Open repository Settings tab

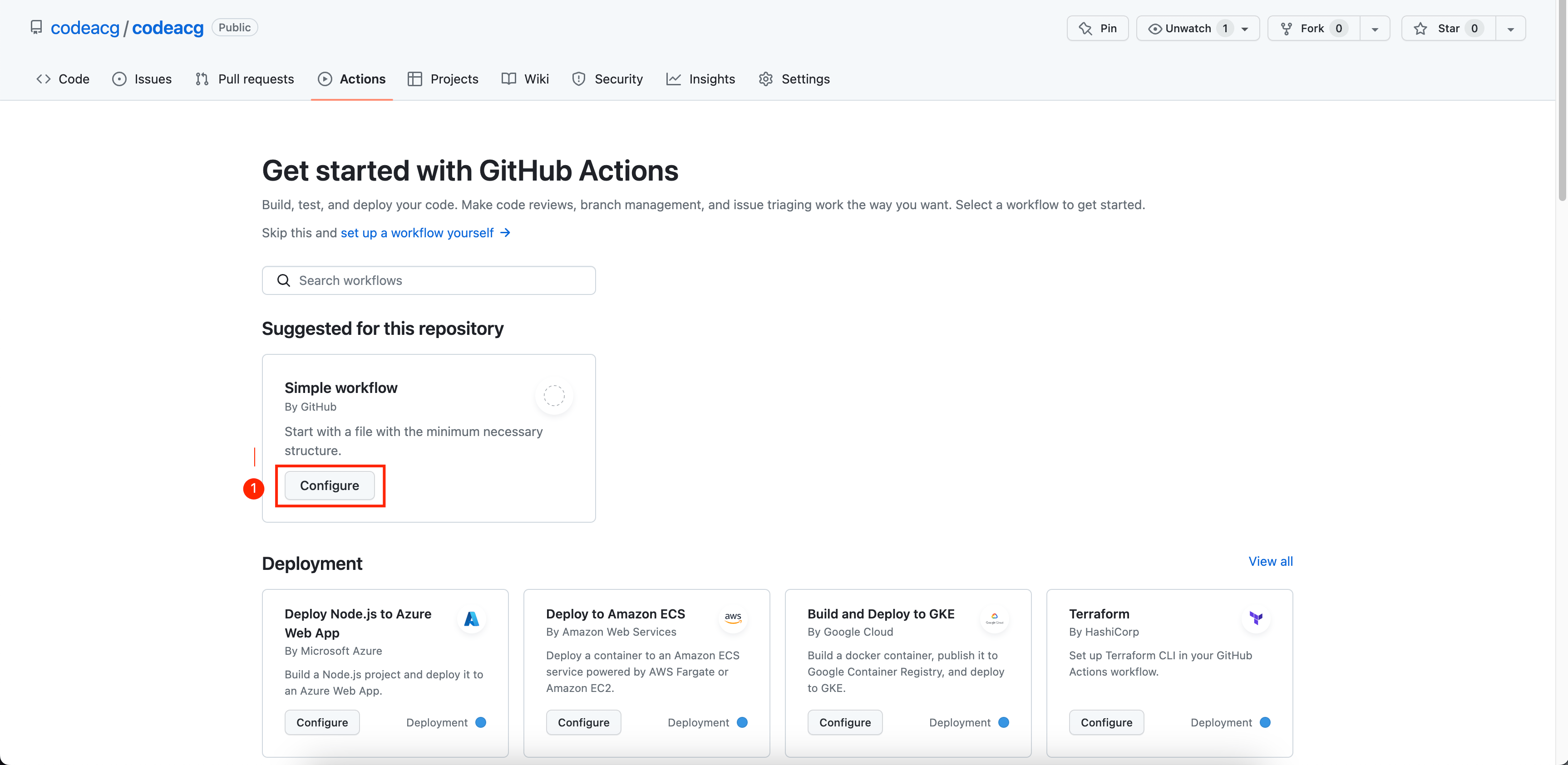click(794, 79)
